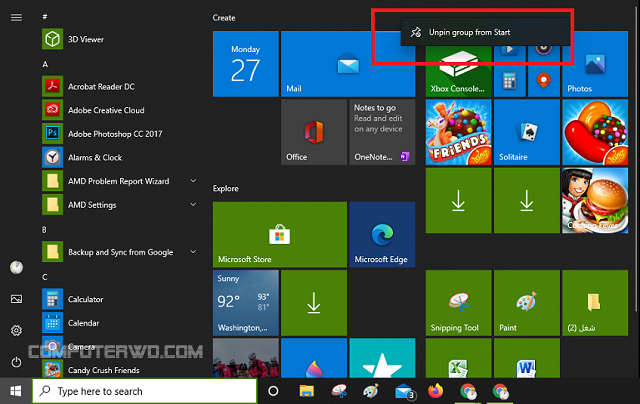Viewport: 640px width, 404px height.
Task: Open the Monday 27 calendar tile
Action: (x=246, y=64)
